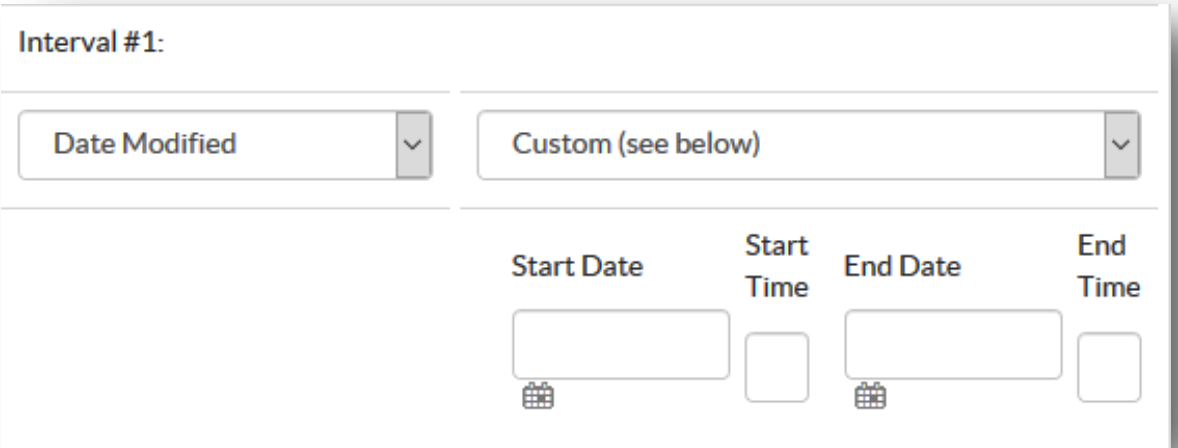The image size is (1178, 448).
Task: Expand the Custom (see below) dropdown arrow
Action: pyautogui.click(x=1122, y=144)
